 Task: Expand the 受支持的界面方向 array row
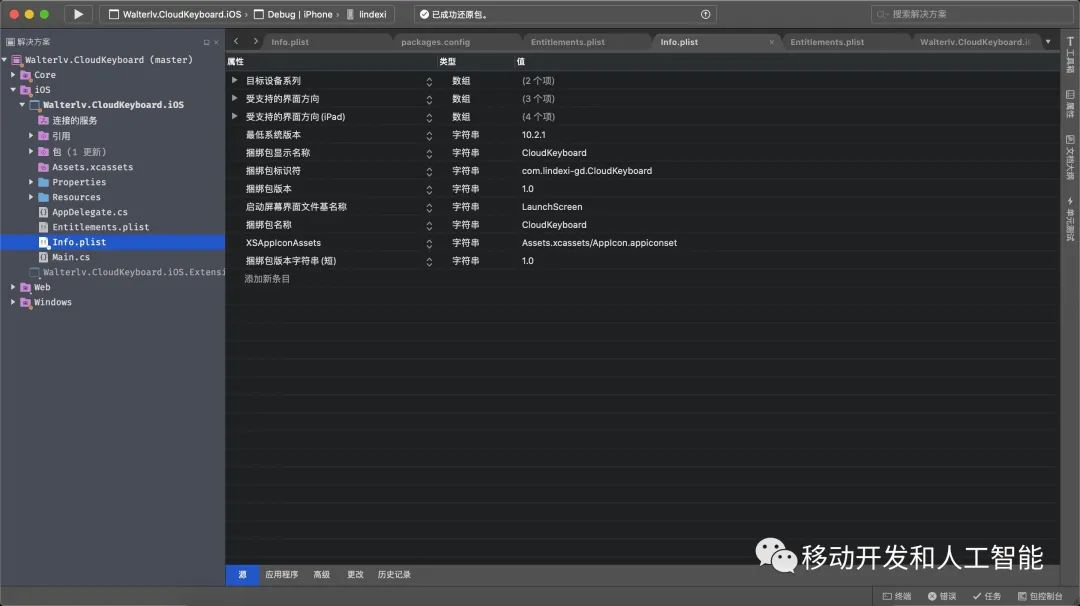coord(235,98)
